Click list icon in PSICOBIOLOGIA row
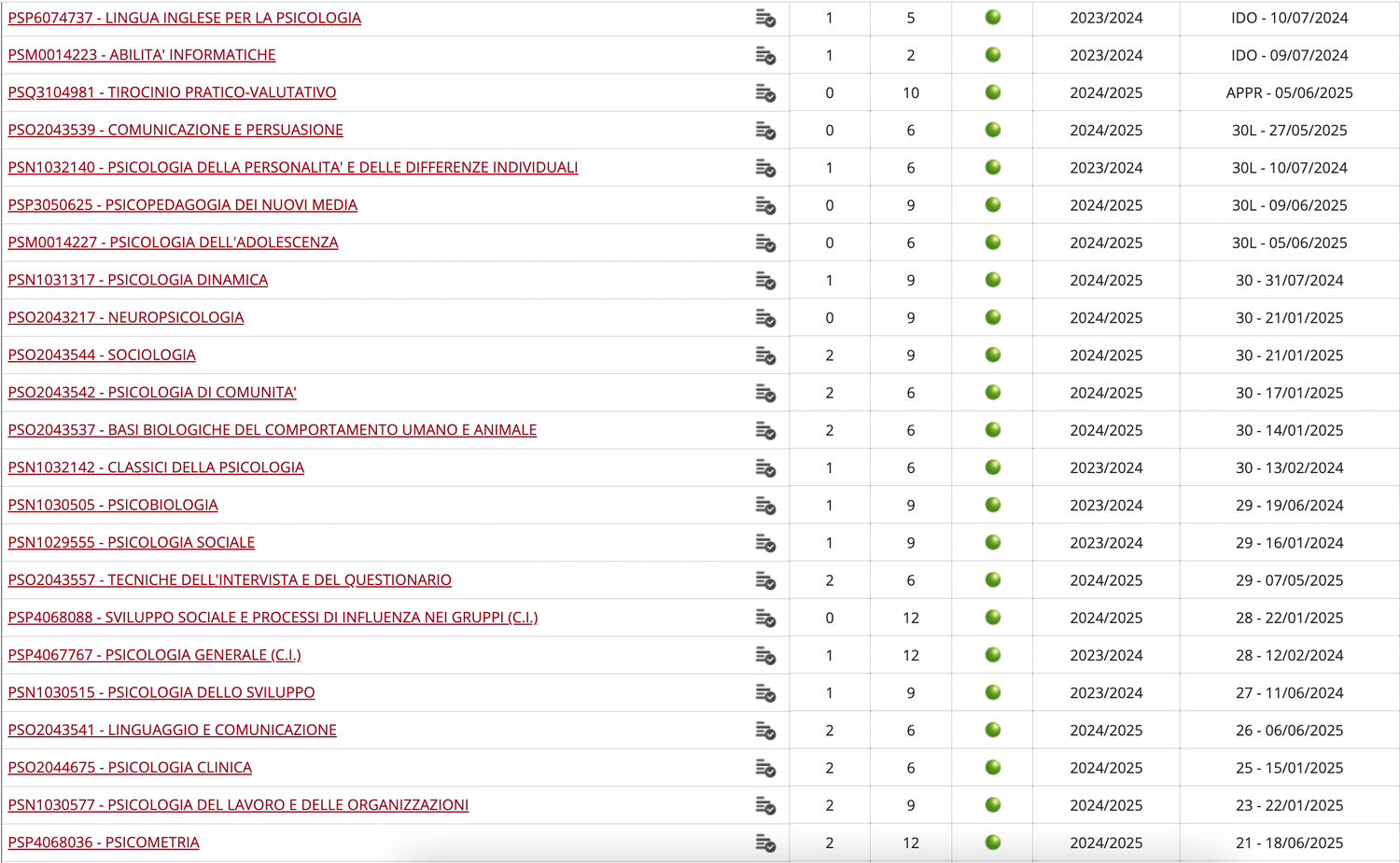 (765, 506)
